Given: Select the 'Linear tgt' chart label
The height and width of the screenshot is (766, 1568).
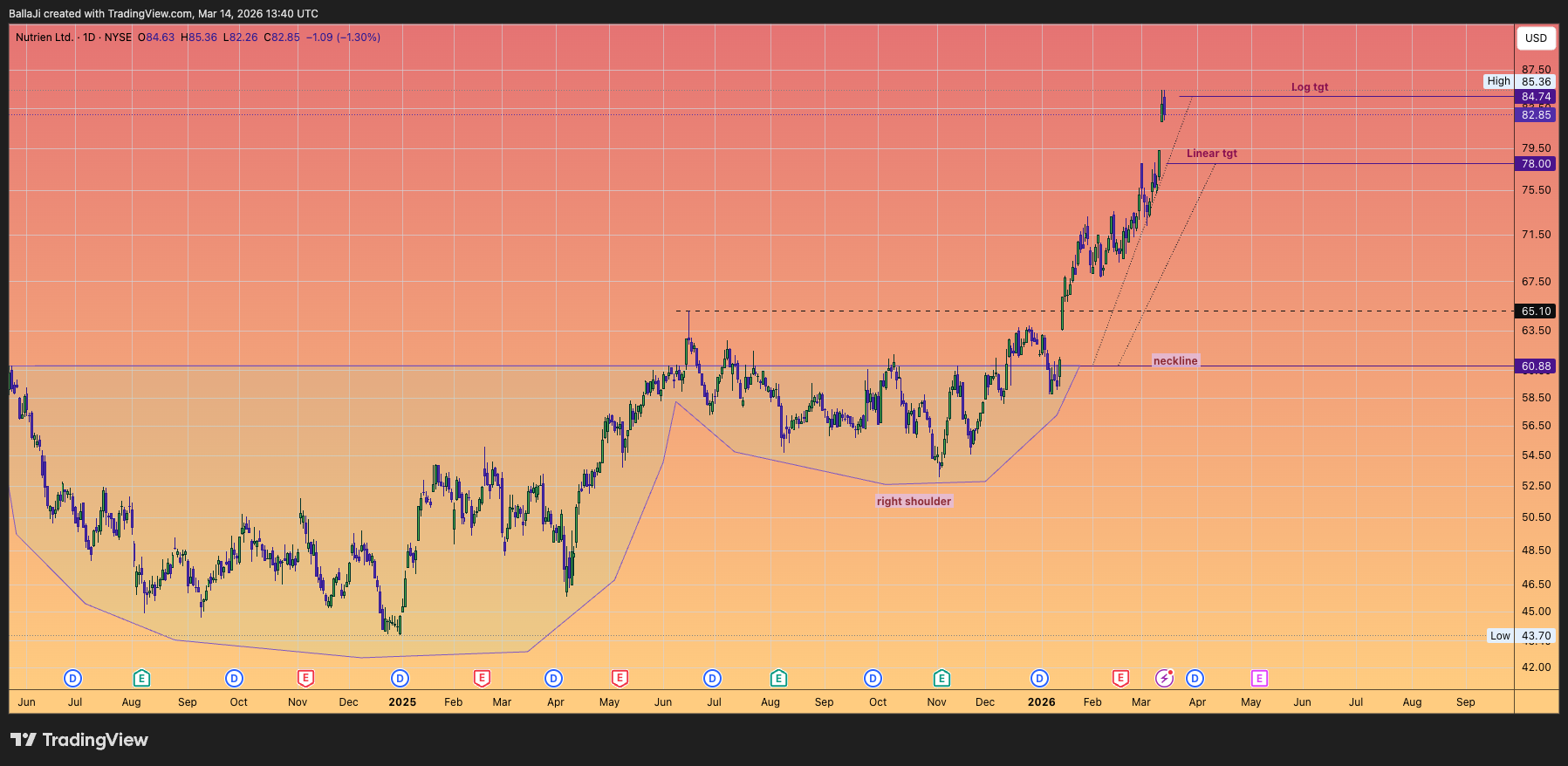Looking at the screenshot, I should (1211, 154).
